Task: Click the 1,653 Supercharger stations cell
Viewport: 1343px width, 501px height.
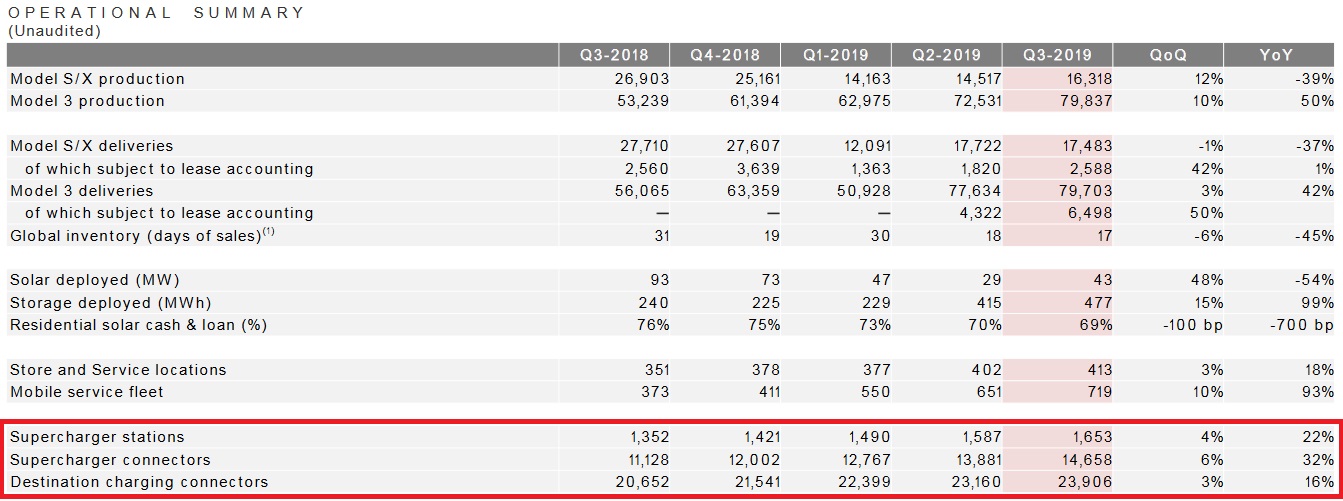Action: 1088,437
